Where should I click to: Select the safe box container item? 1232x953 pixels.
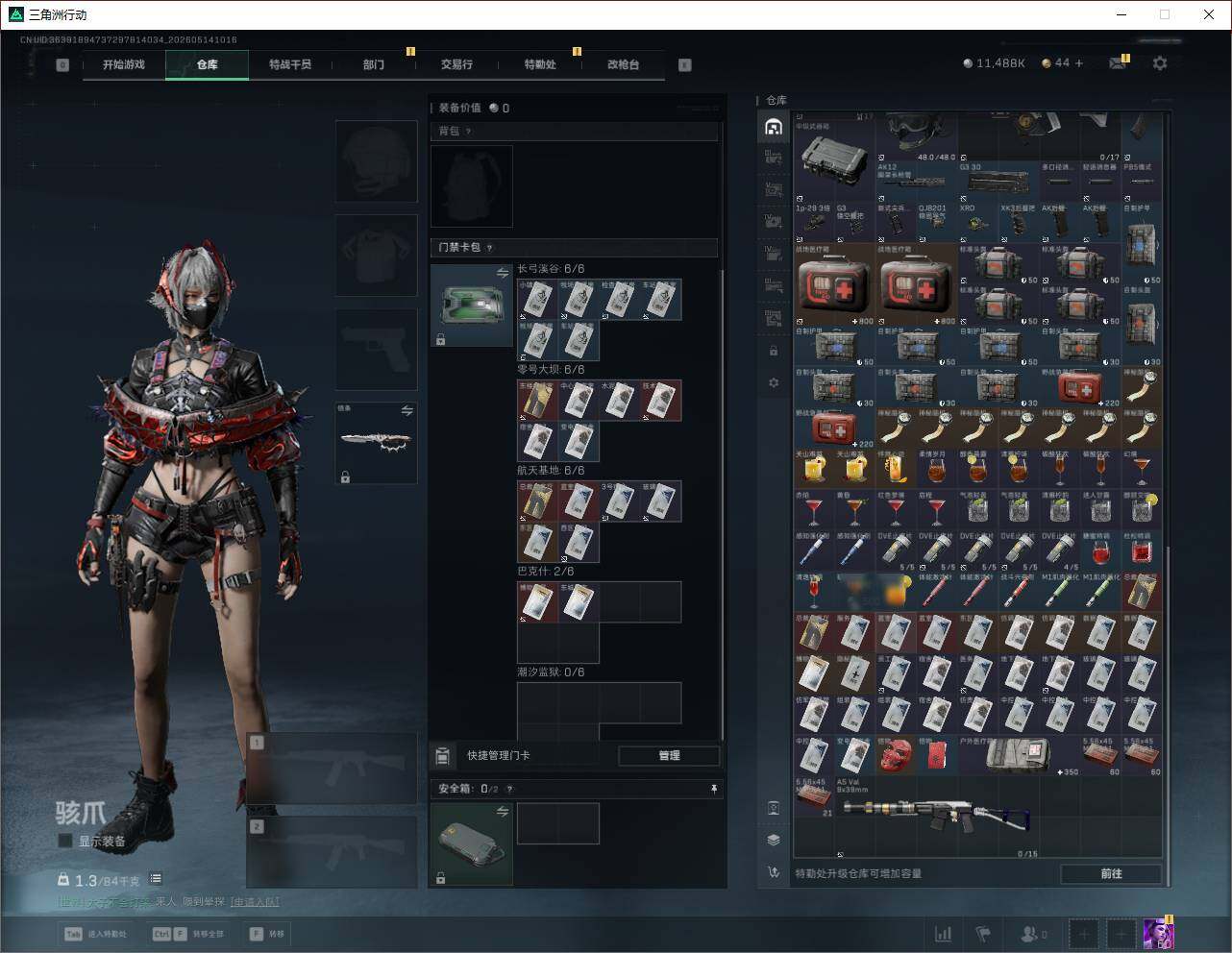[472, 844]
